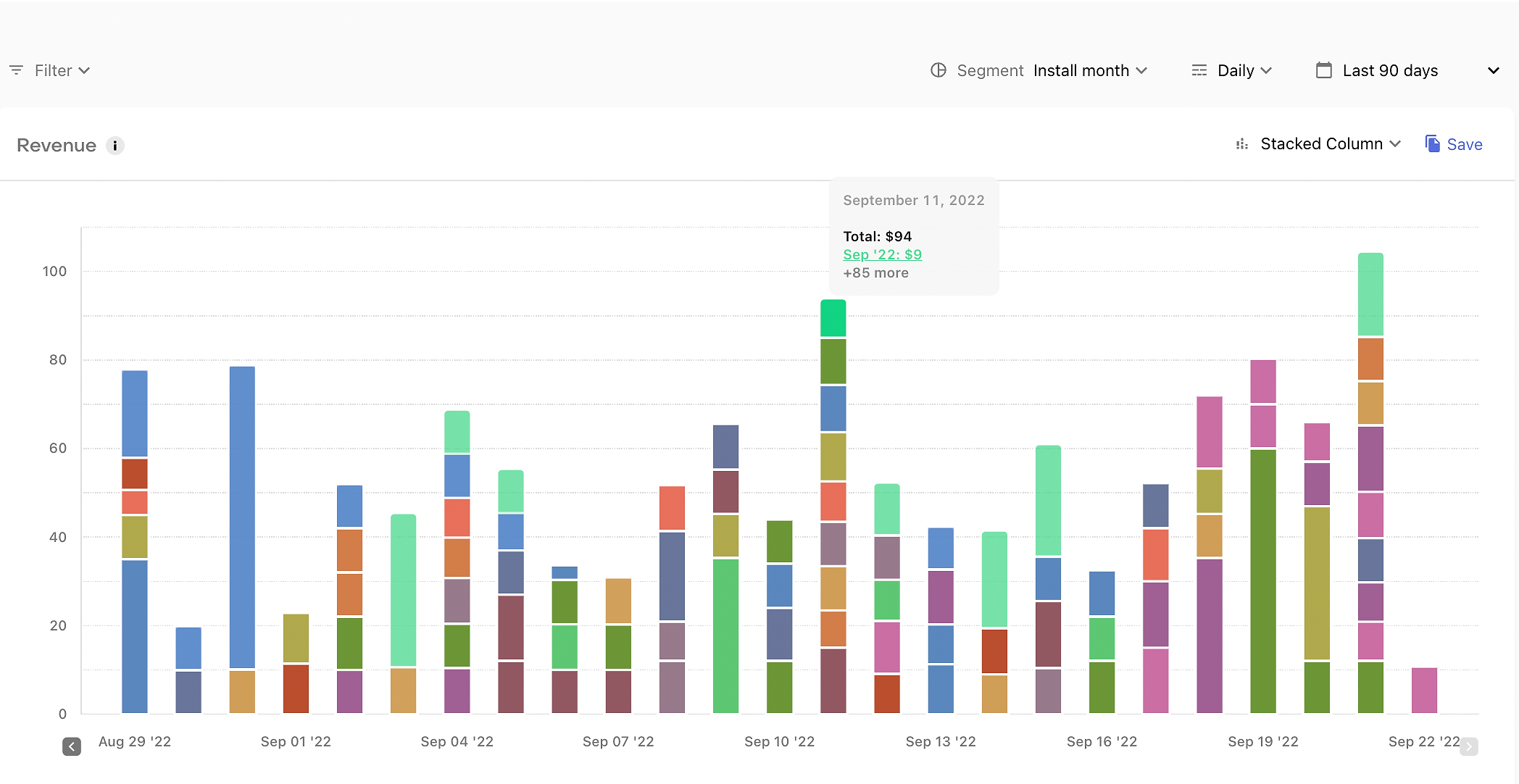The image size is (1519, 784).
Task: Click the Daily granularity list icon
Action: pos(1199,70)
